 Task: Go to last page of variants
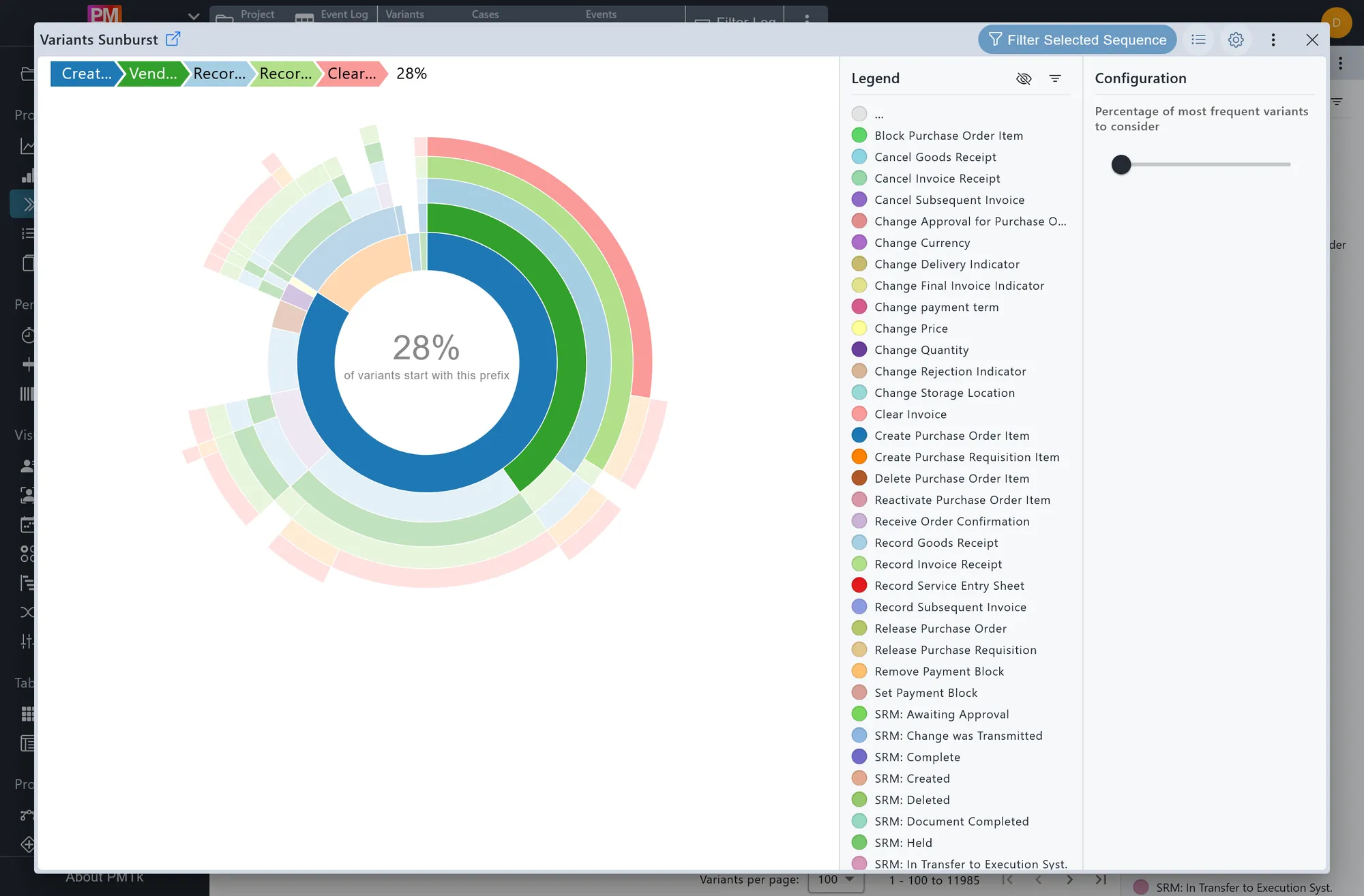[x=1101, y=880]
